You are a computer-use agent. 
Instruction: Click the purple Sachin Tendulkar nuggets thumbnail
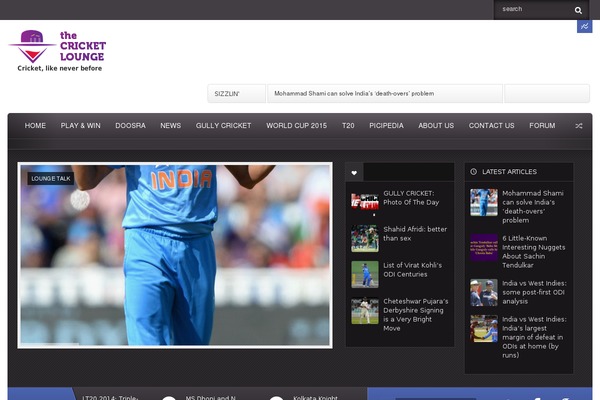(484, 248)
